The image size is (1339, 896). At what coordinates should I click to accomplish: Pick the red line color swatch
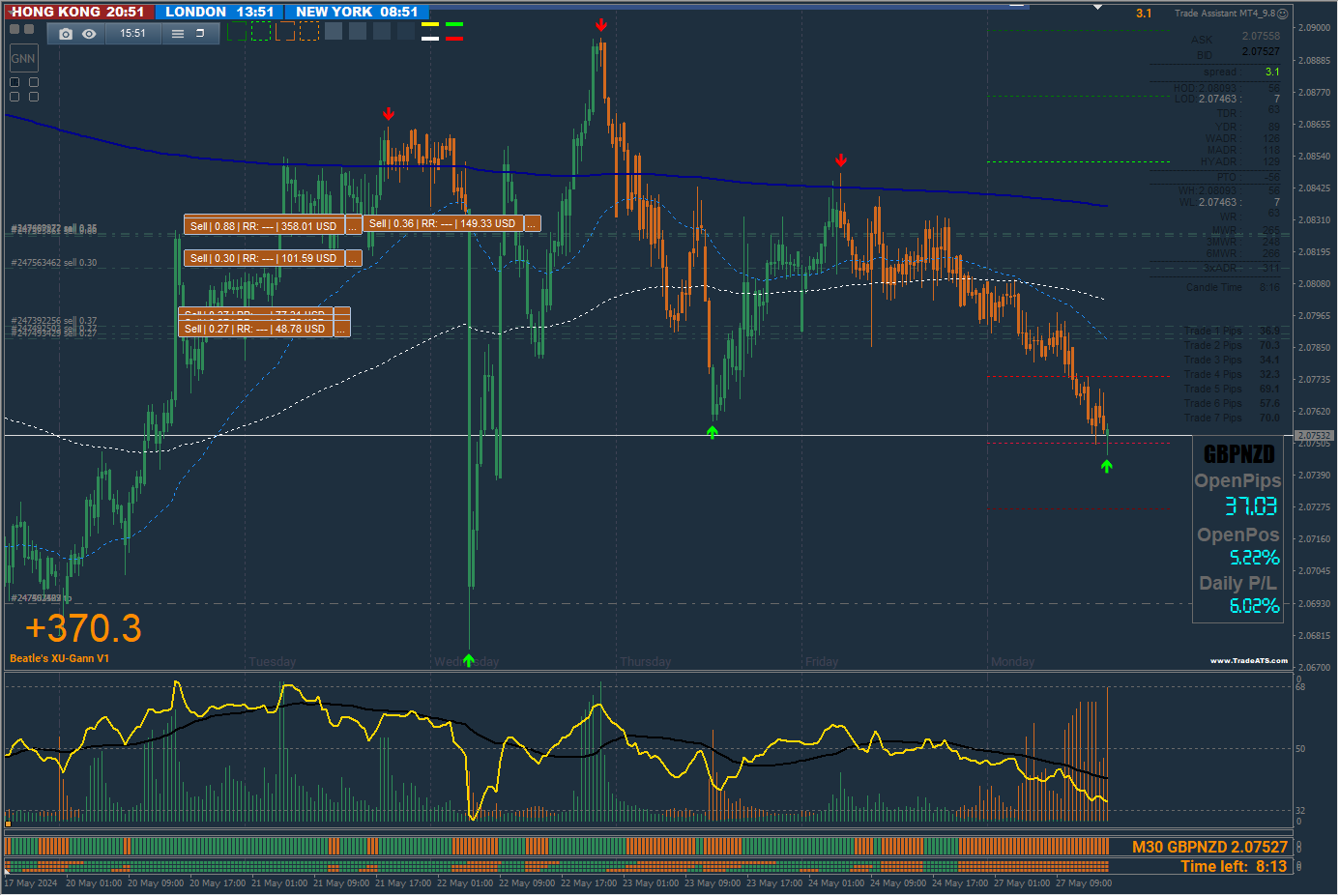[454, 39]
